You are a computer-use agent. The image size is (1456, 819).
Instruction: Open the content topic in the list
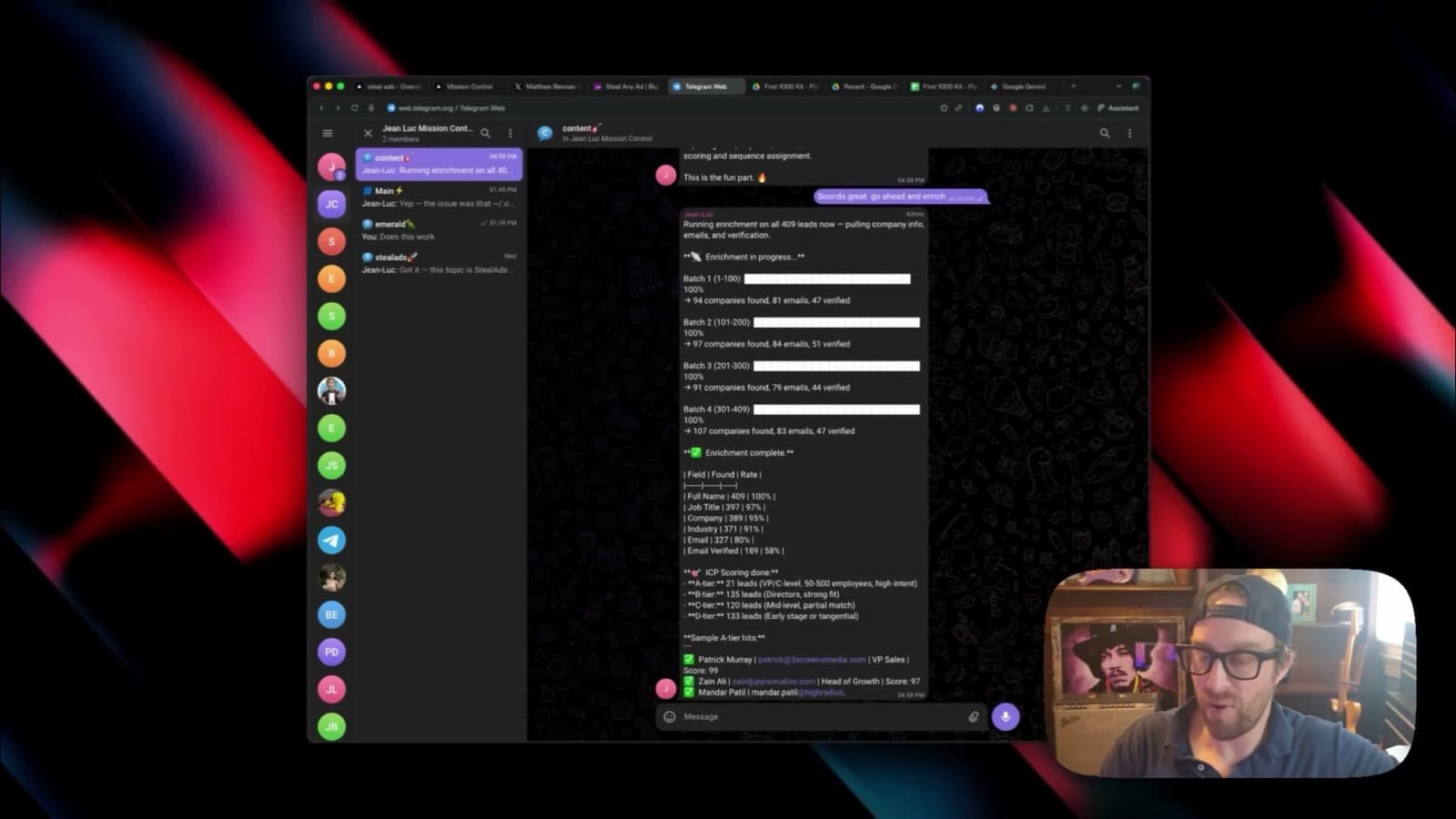[x=440, y=164]
